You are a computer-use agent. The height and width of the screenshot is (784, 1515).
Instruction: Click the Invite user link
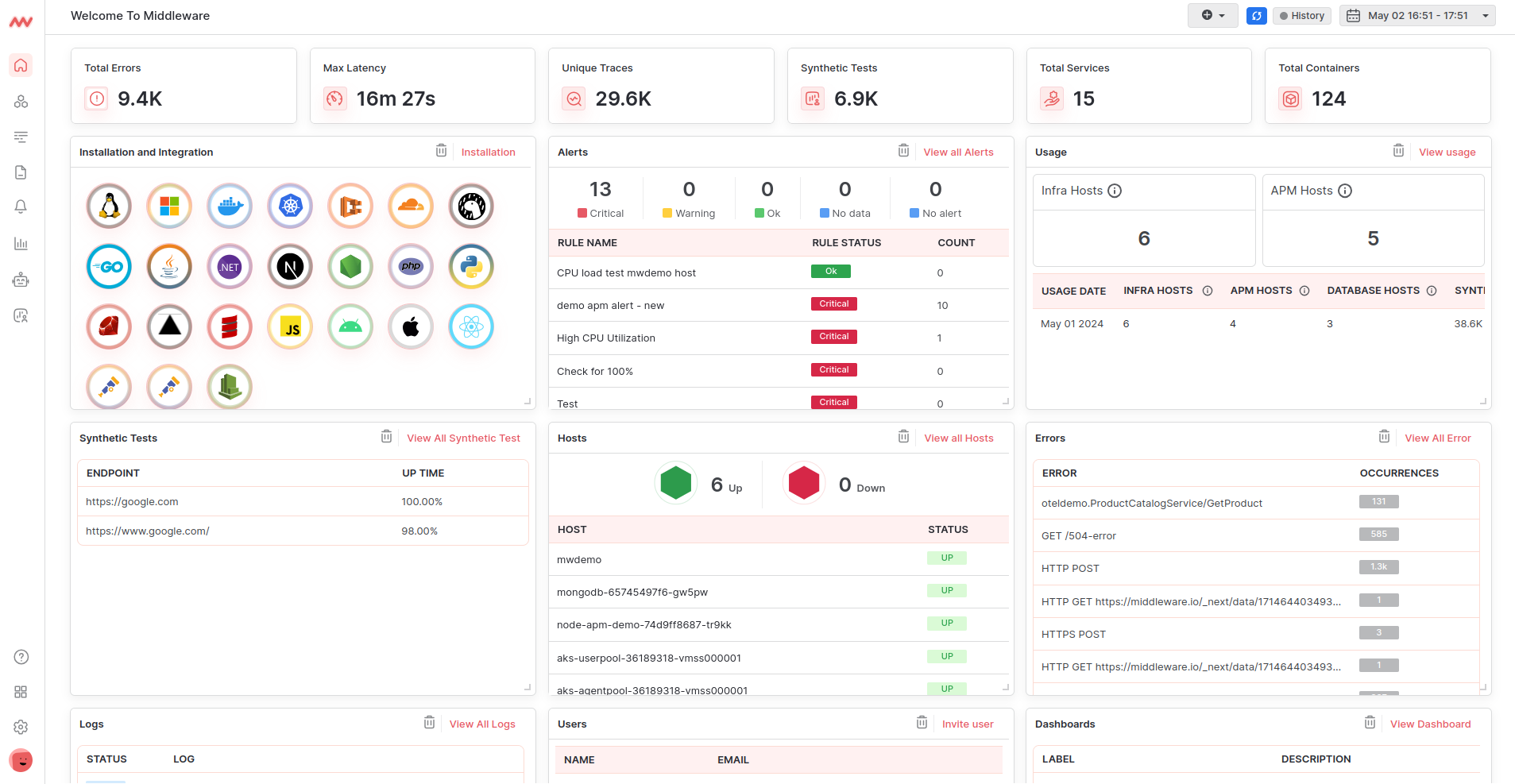click(x=968, y=724)
